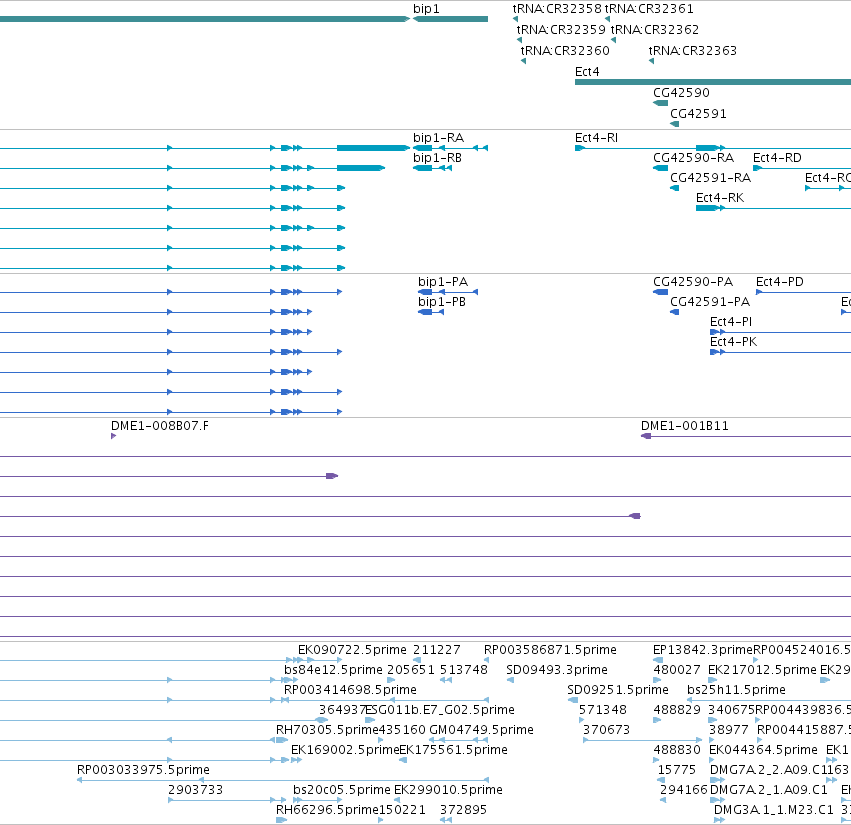Open the tRNA:CR32359 feature label
The image size is (851, 825).
[x=561, y=29]
